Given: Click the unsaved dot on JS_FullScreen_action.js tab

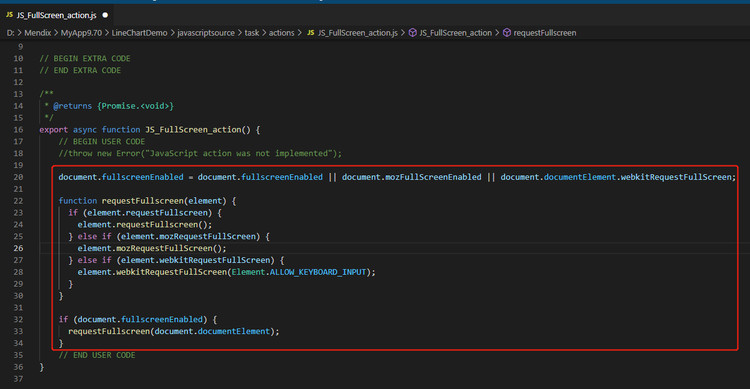Looking at the screenshot, I should (x=105, y=15).
